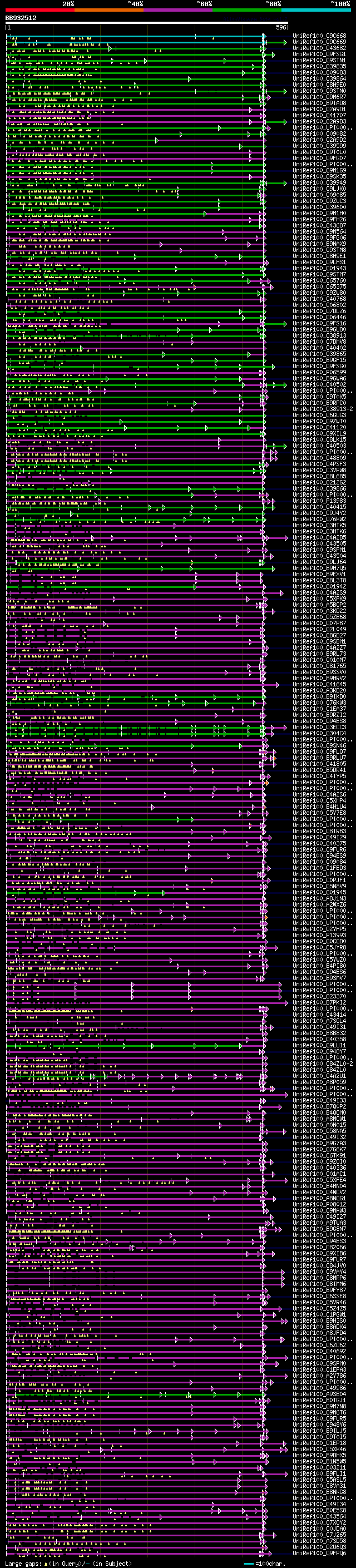Click hit label UniRef100_Q40502

(319, 385)
